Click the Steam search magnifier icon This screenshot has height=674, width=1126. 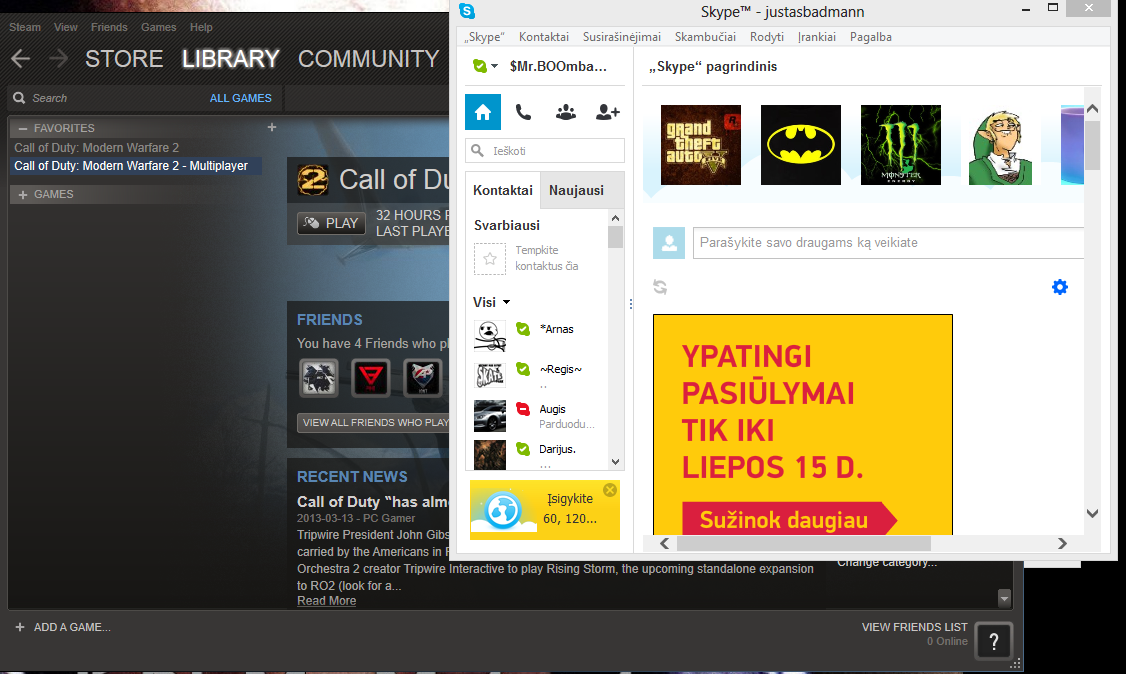pos(19,98)
